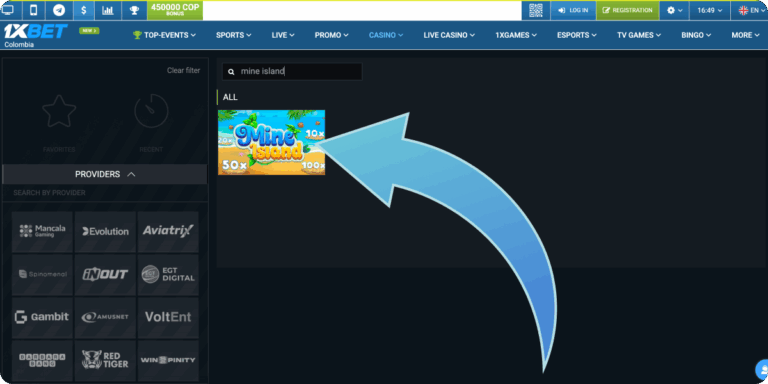
Task: Claim the 450000 COP bonus
Action: (x=175, y=10)
